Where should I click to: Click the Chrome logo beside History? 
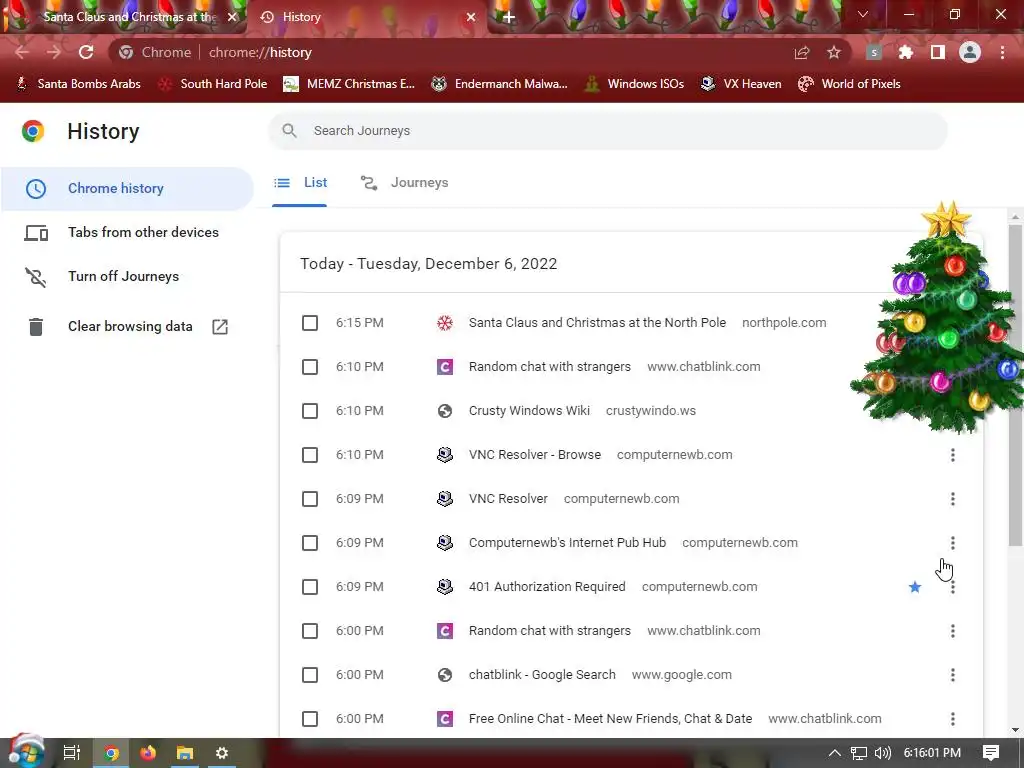pyautogui.click(x=33, y=131)
